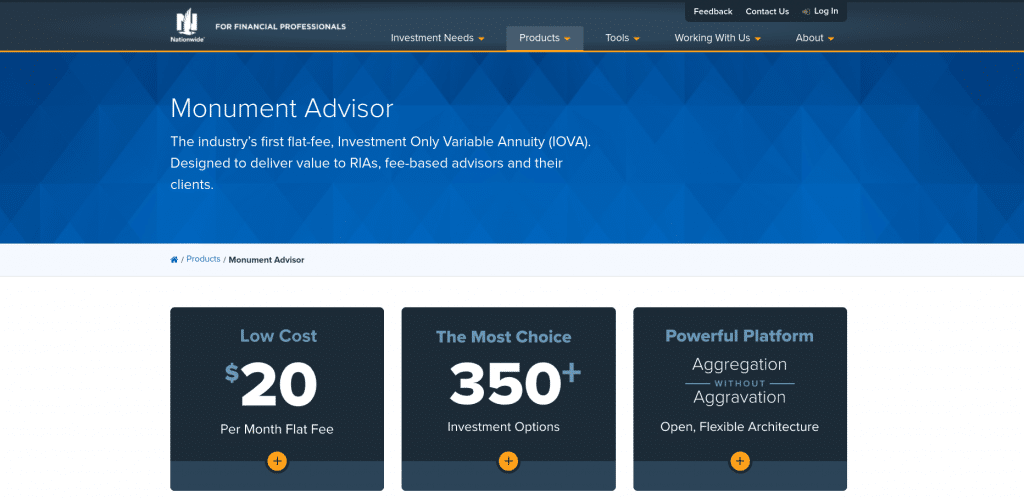This screenshot has width=1024, height=498.
Task: Click the home icon in breadcrumb
Action: (x=174, y=260)
